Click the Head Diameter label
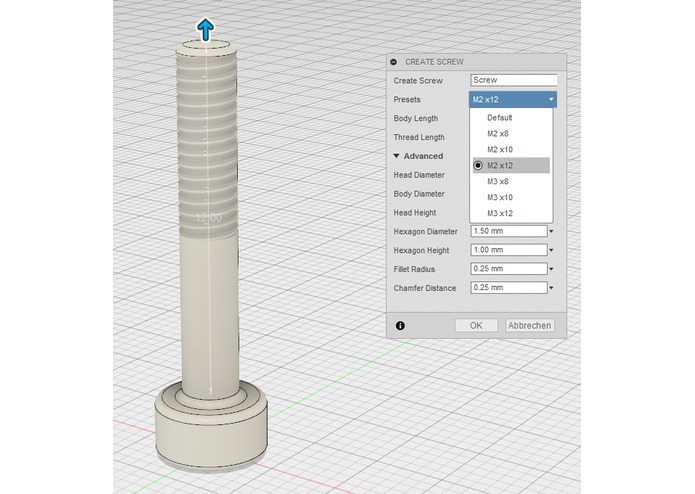The width and height of the screenshot is (695, 494). pyautogui.click(x=419, y=175)
